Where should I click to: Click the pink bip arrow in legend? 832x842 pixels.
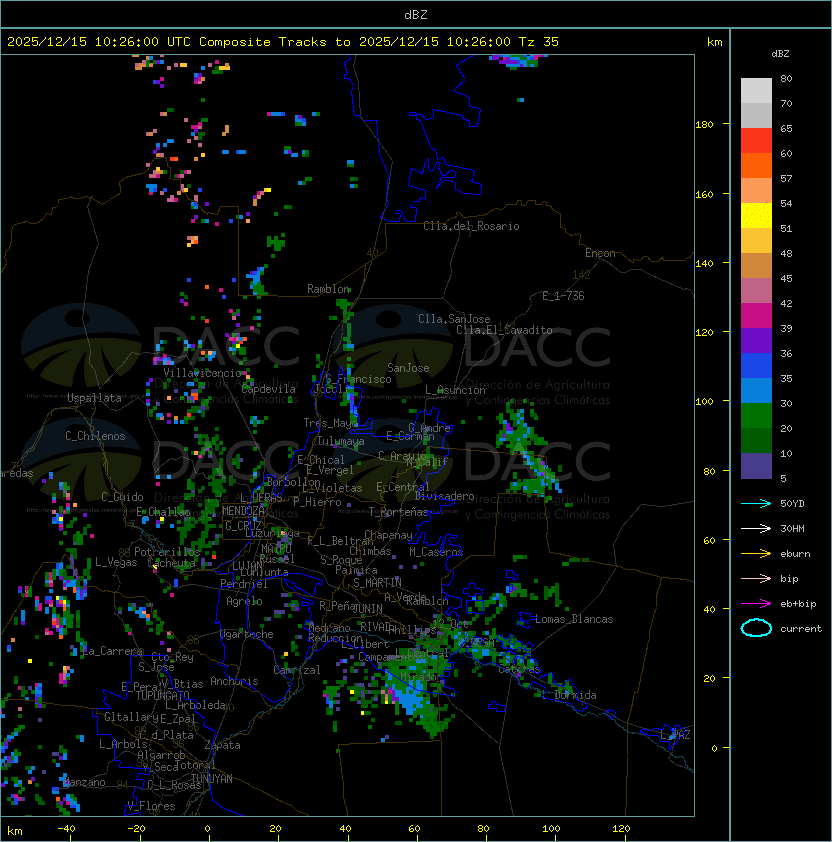tap(756, 578)
